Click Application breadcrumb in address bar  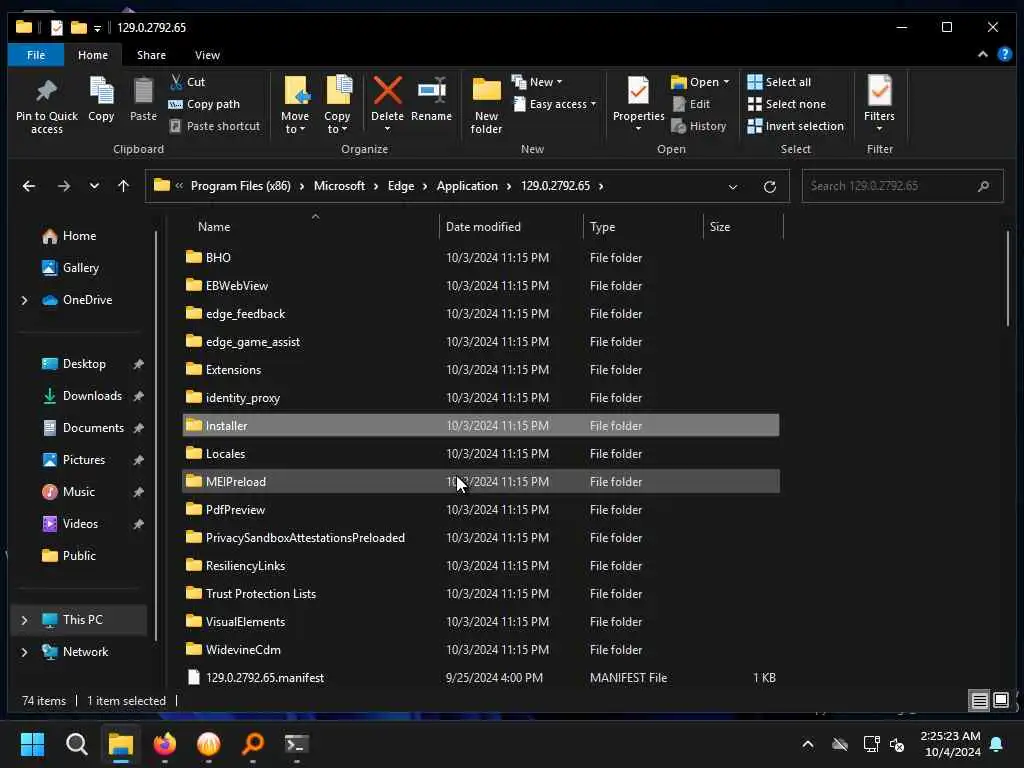click(x=467, y=186)
